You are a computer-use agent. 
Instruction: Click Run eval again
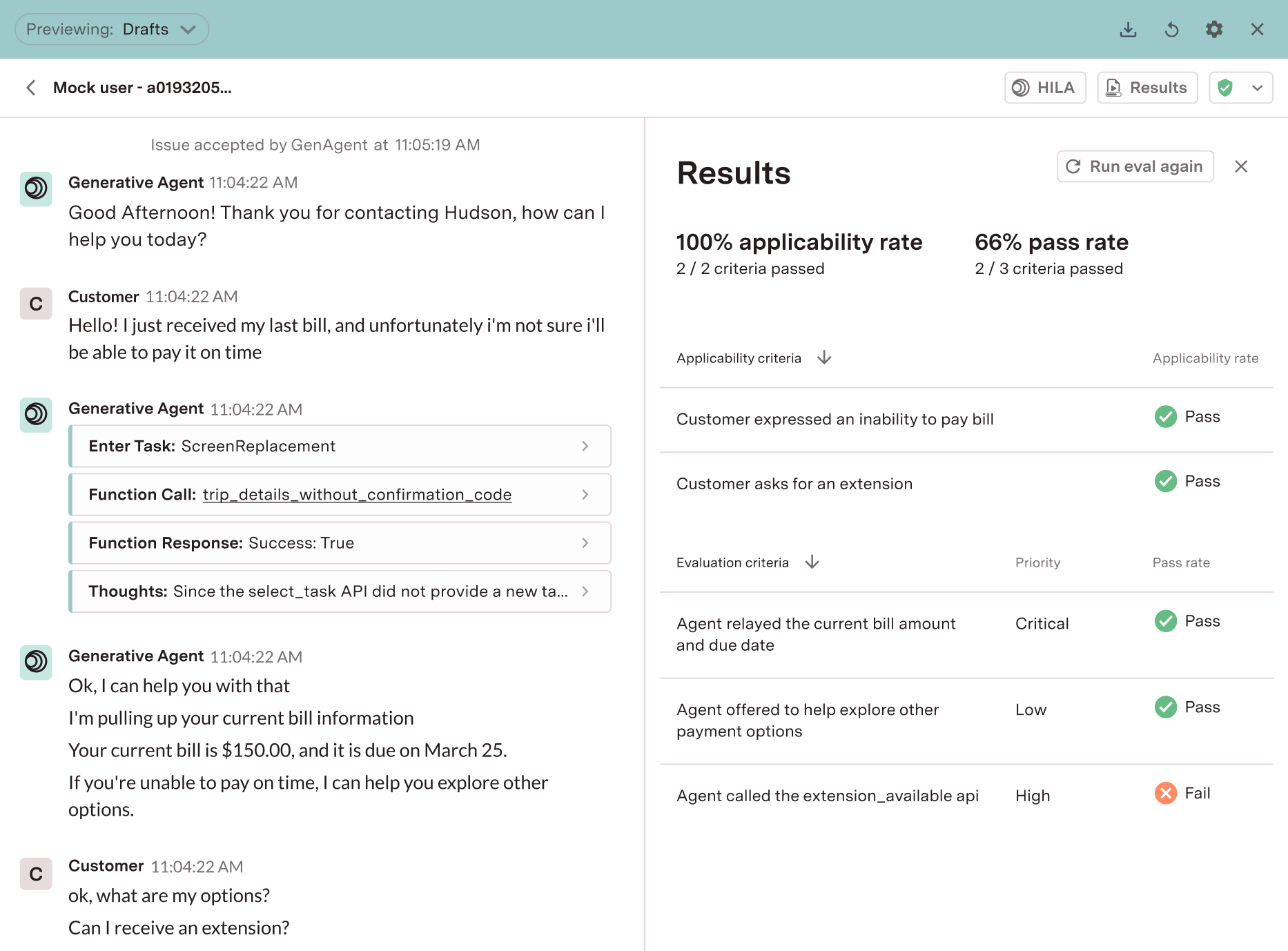(x=1135, y=166)
